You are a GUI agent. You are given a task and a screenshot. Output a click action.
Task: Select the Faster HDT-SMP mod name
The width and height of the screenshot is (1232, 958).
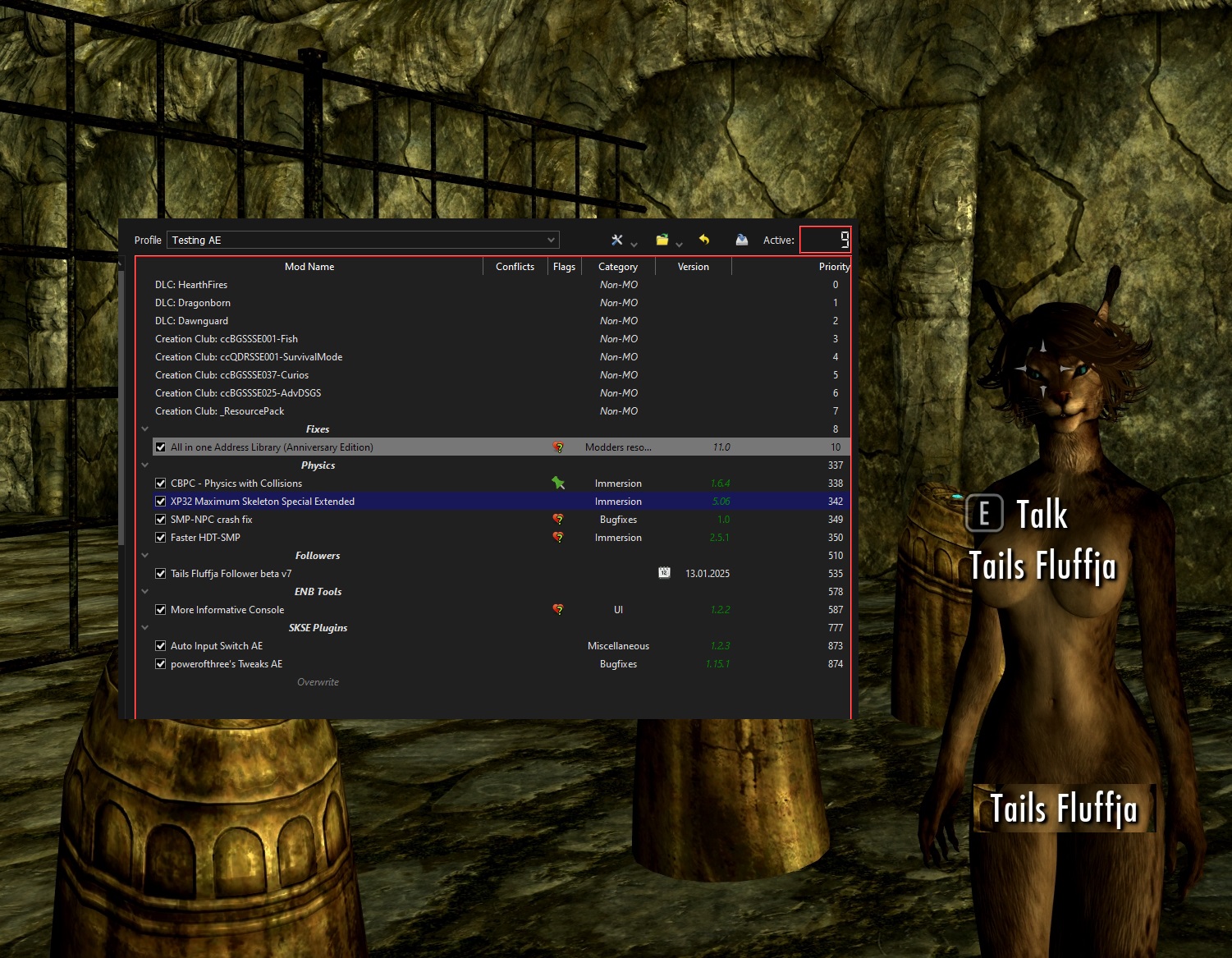[205, 538]
